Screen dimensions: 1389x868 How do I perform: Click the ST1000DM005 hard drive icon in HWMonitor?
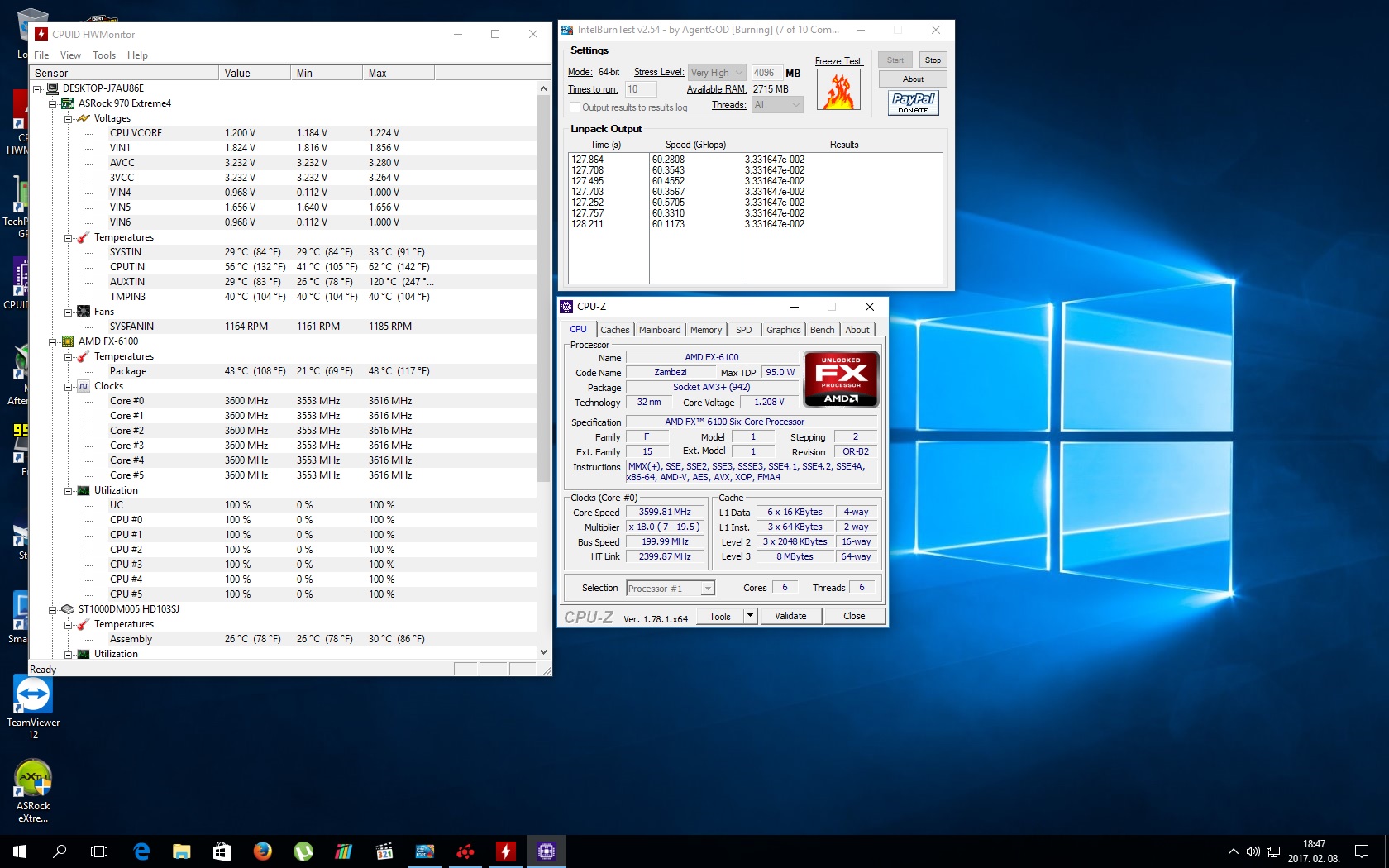[68, 609]
